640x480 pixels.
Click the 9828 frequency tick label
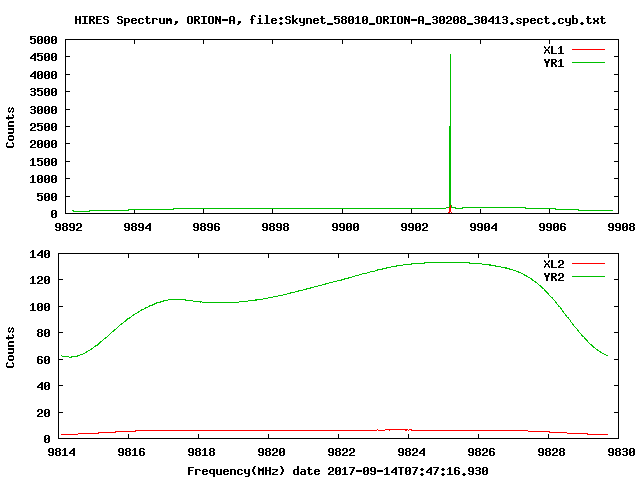pyautogui.click(x=551, y=452)
